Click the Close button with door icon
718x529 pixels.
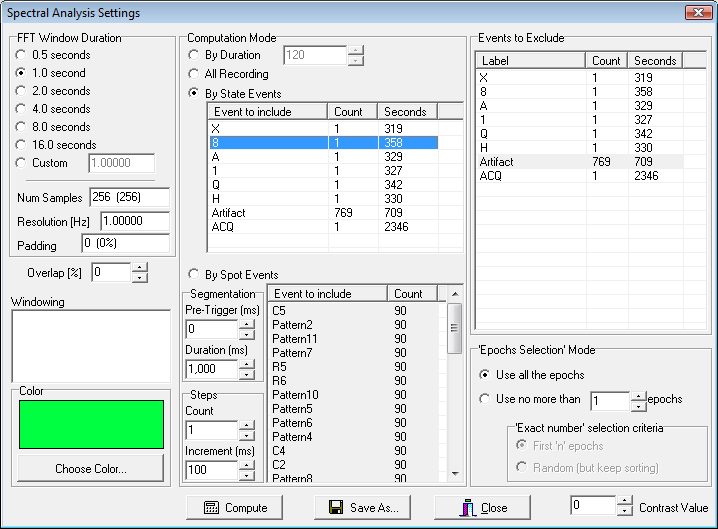point(482,507)
